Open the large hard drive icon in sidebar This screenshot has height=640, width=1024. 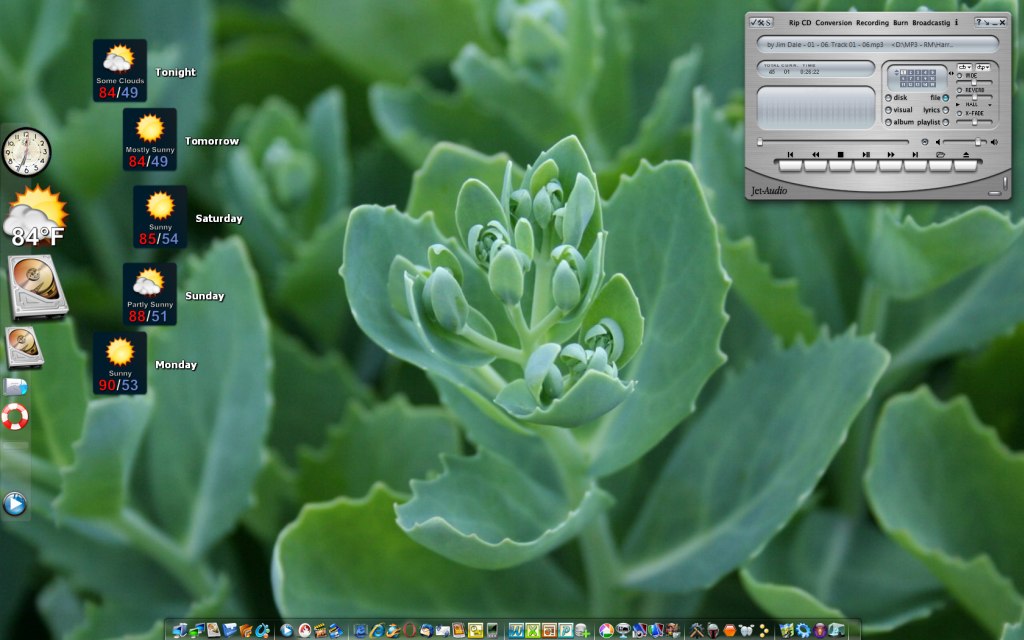[37, 287]
